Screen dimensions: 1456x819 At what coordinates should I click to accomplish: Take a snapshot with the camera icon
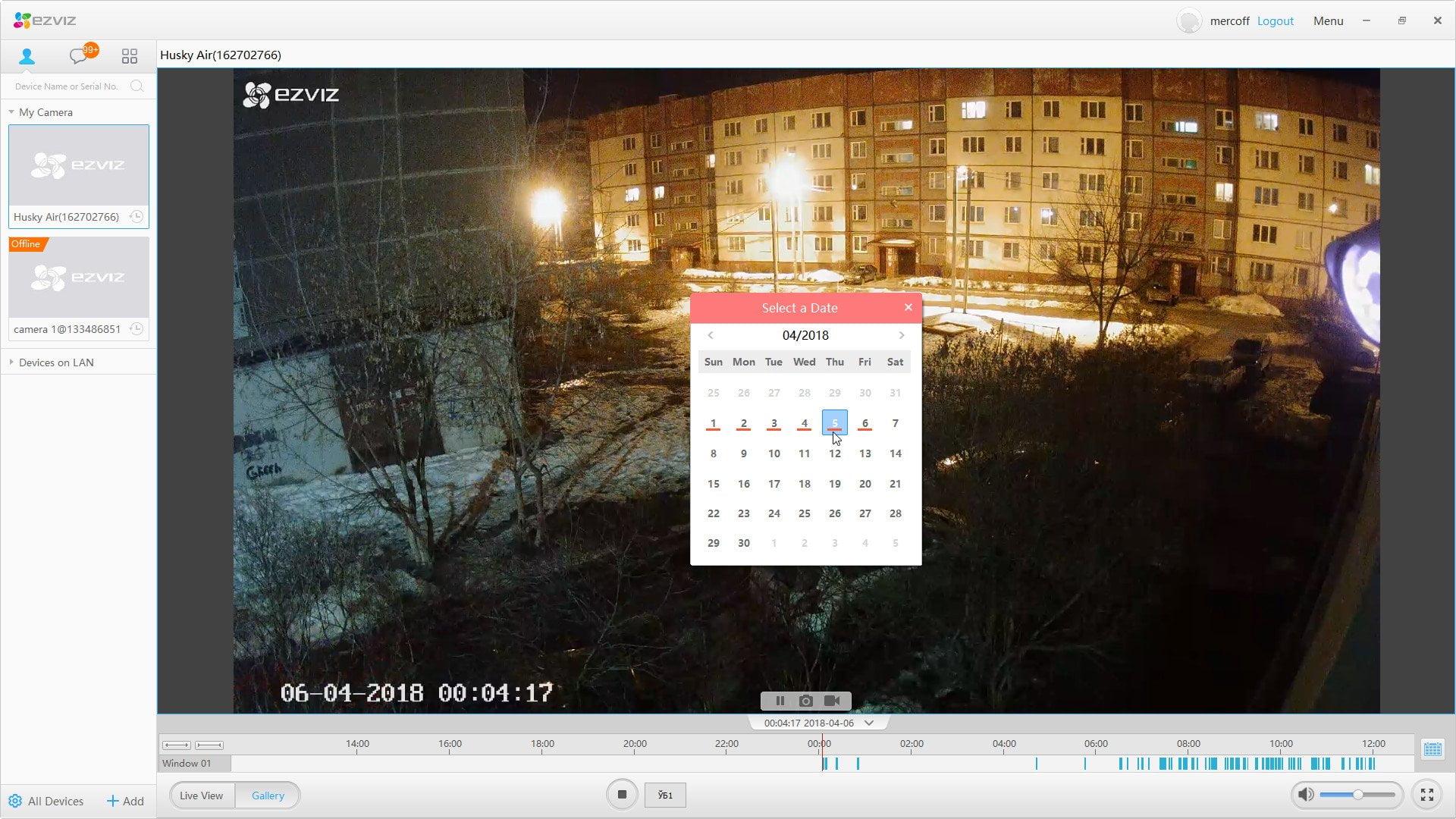[x=805, y=701]
